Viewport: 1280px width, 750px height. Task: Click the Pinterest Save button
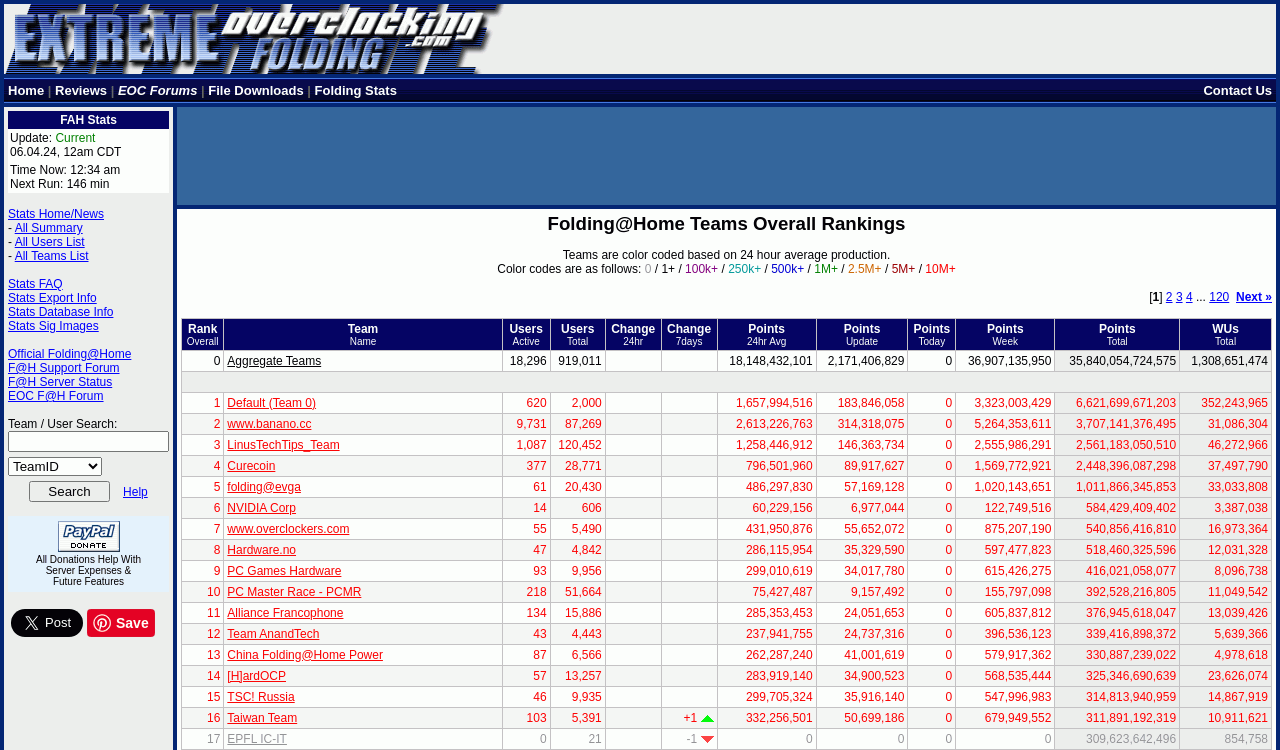coord(121,623)
